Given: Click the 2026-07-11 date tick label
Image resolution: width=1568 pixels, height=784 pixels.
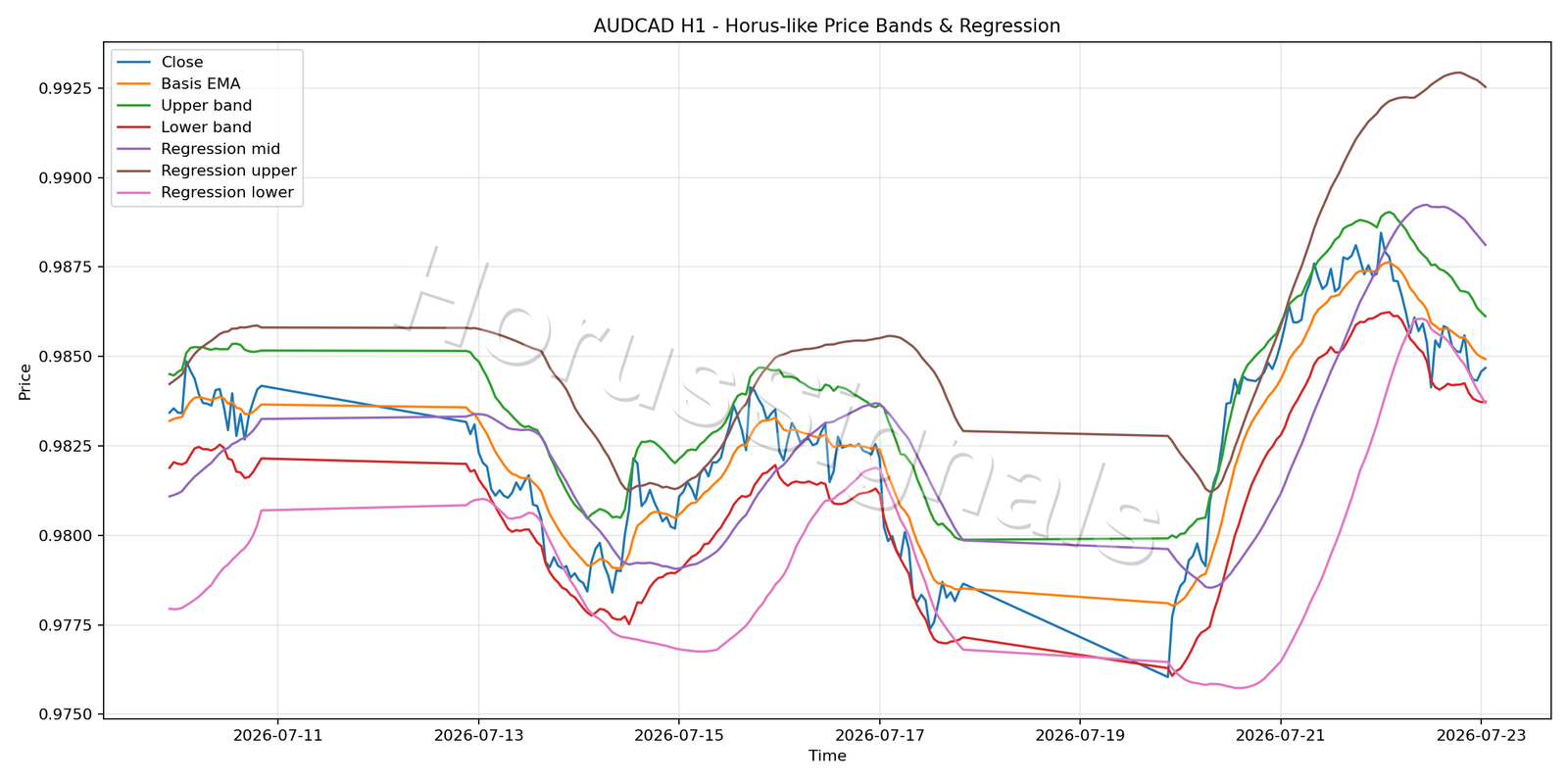Looking at the screenshot, I should 278,736.
